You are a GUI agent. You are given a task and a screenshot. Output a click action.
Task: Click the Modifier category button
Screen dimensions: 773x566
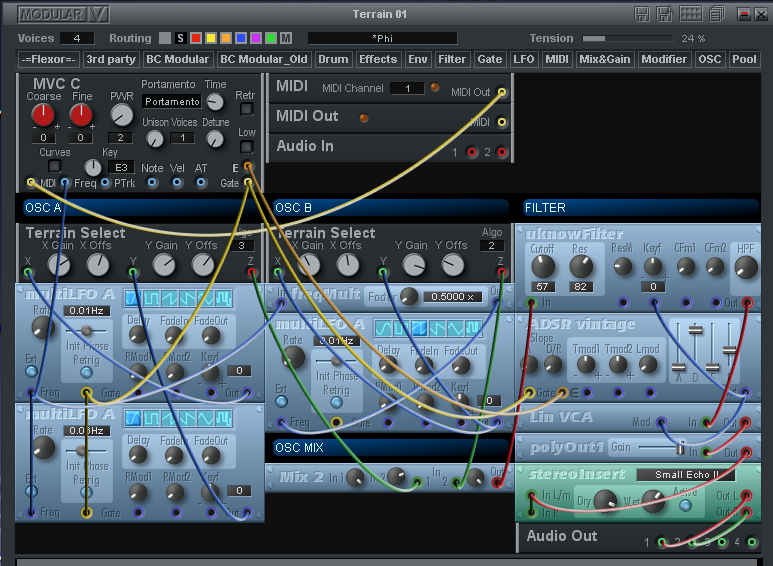click(664, 59)
